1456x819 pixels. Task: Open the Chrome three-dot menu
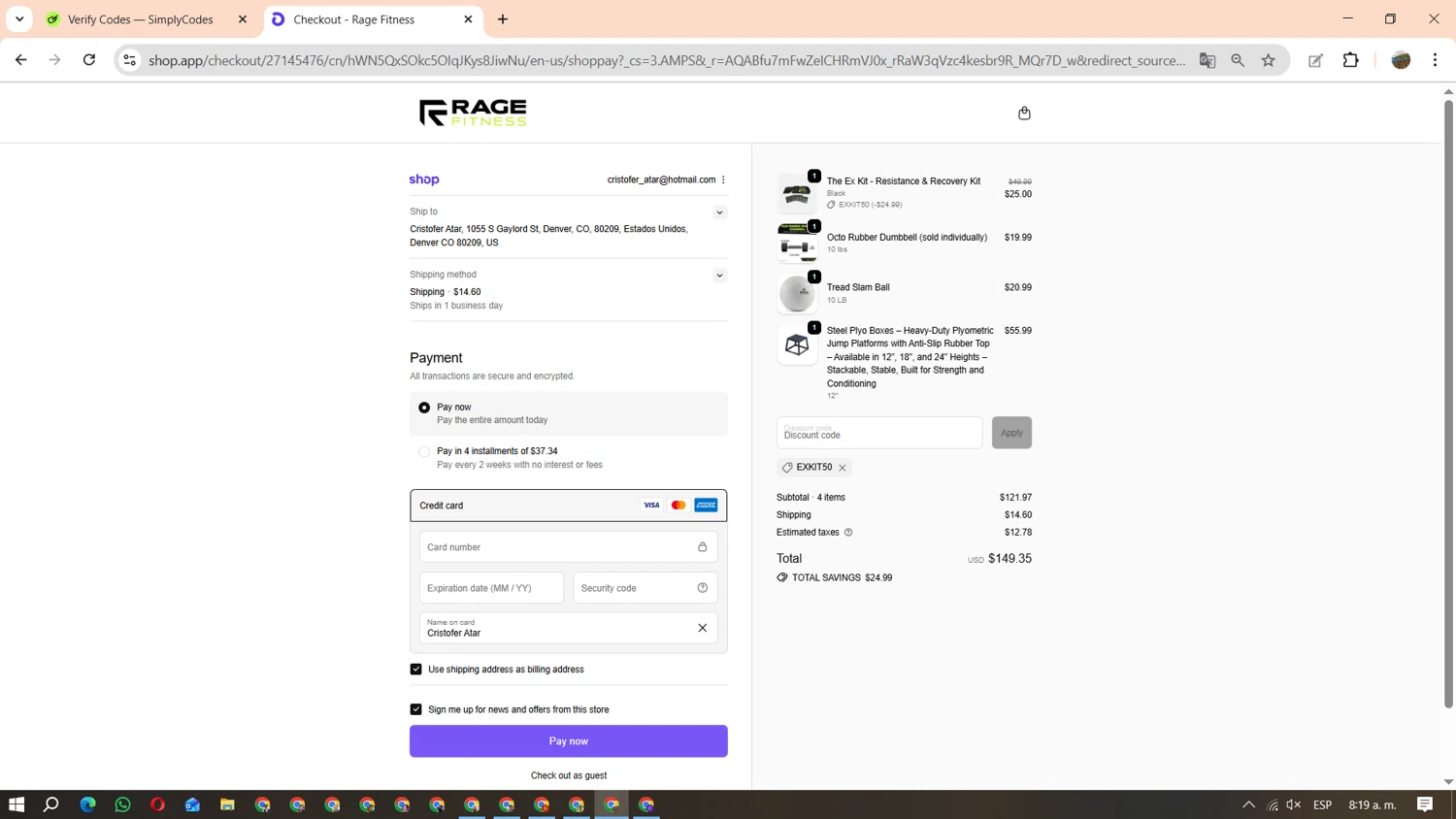click(1435, 60)
